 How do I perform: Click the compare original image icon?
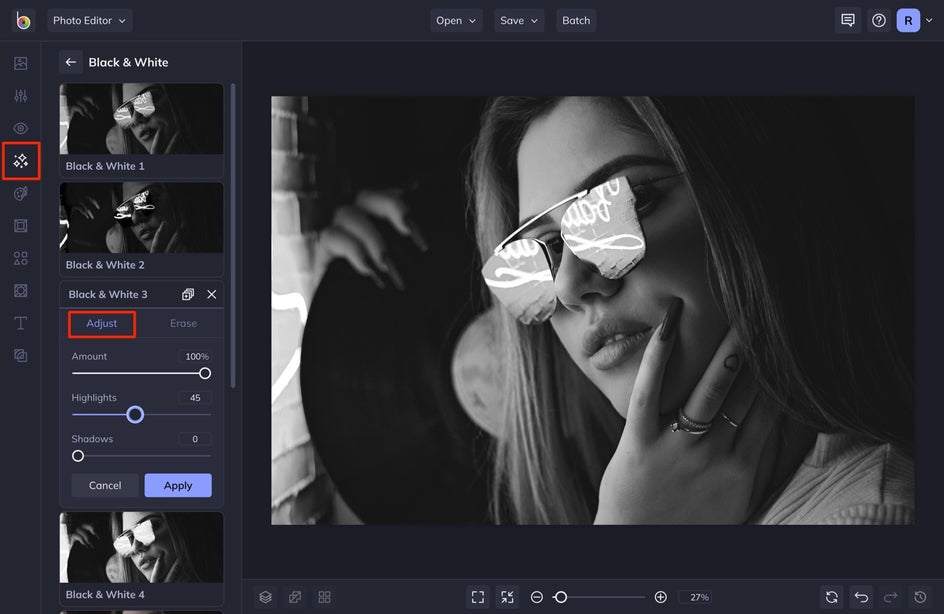[295, 597]
